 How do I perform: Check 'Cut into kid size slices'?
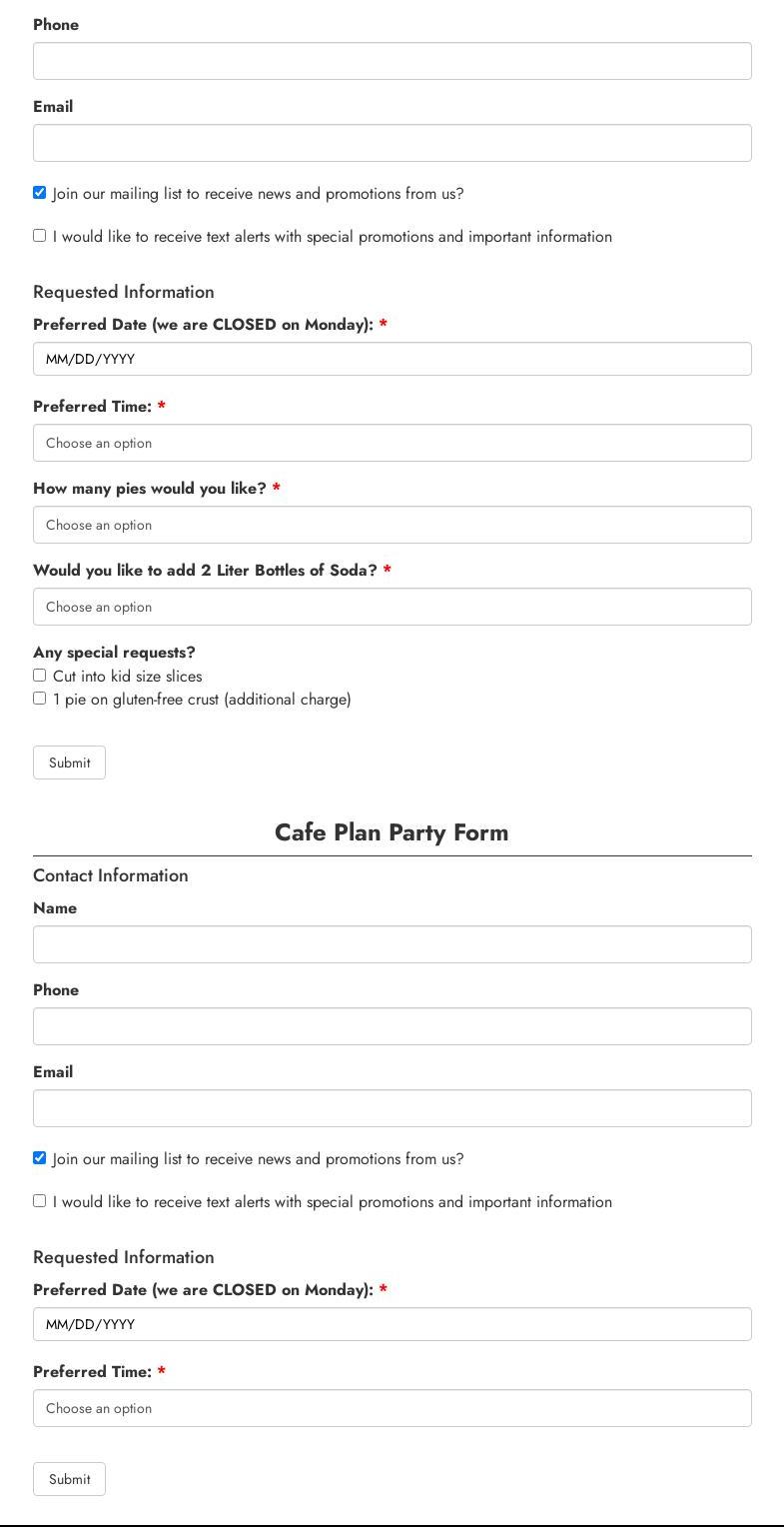click(x=40, y=676)
